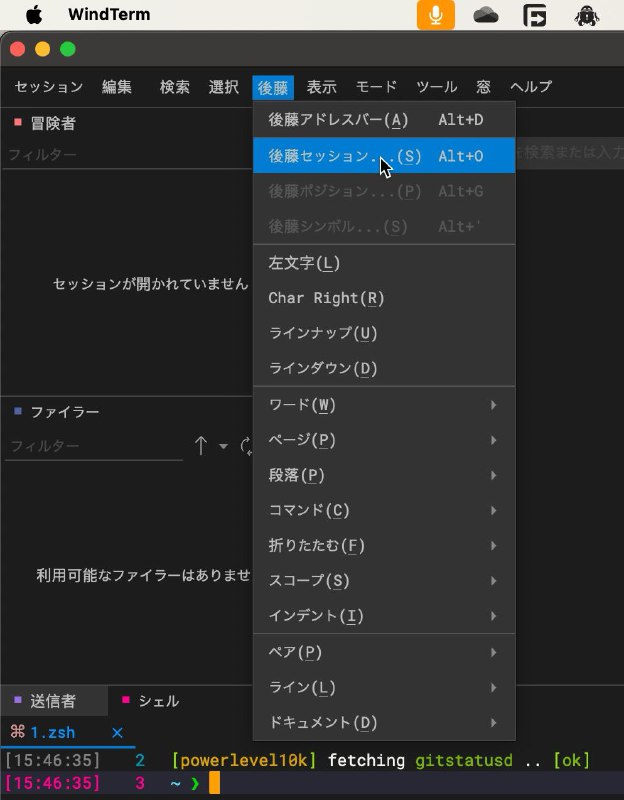This screenshot has width=624, height=800.
Task: Switch to the 送信者 tab
Action: coord(54,702)
